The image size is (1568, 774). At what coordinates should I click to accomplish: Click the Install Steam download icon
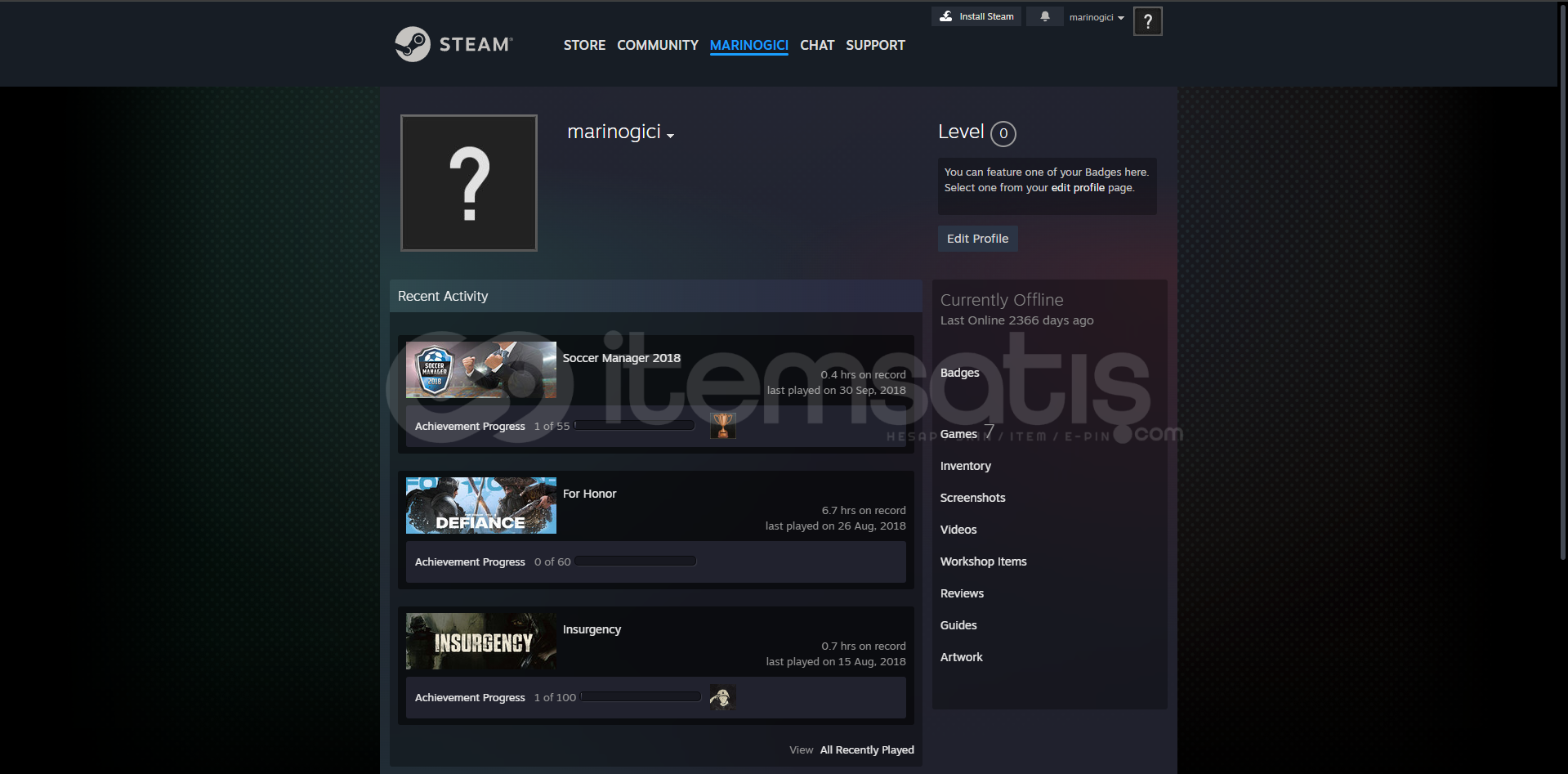click(946, 16)
